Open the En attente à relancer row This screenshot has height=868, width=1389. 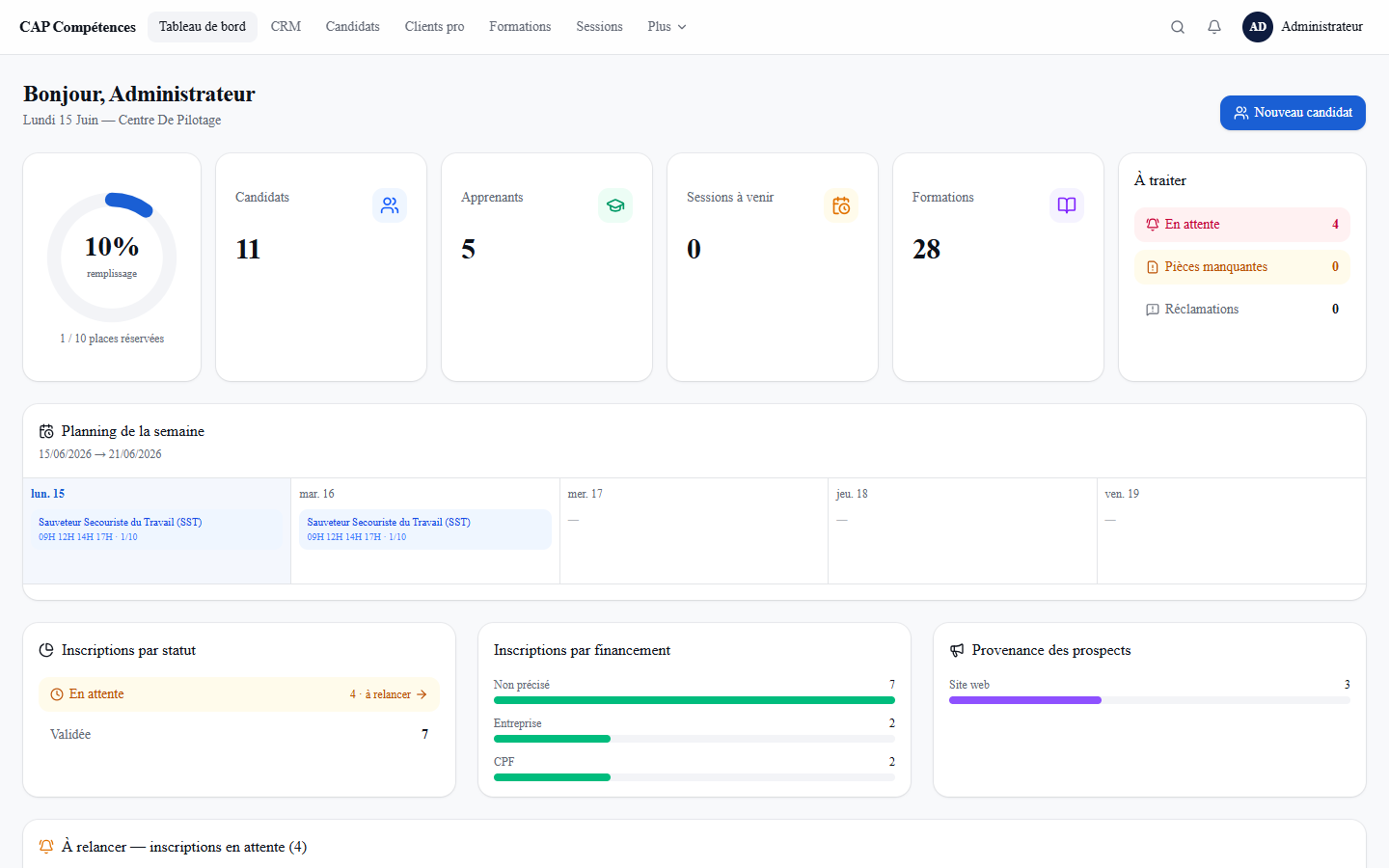239,694
